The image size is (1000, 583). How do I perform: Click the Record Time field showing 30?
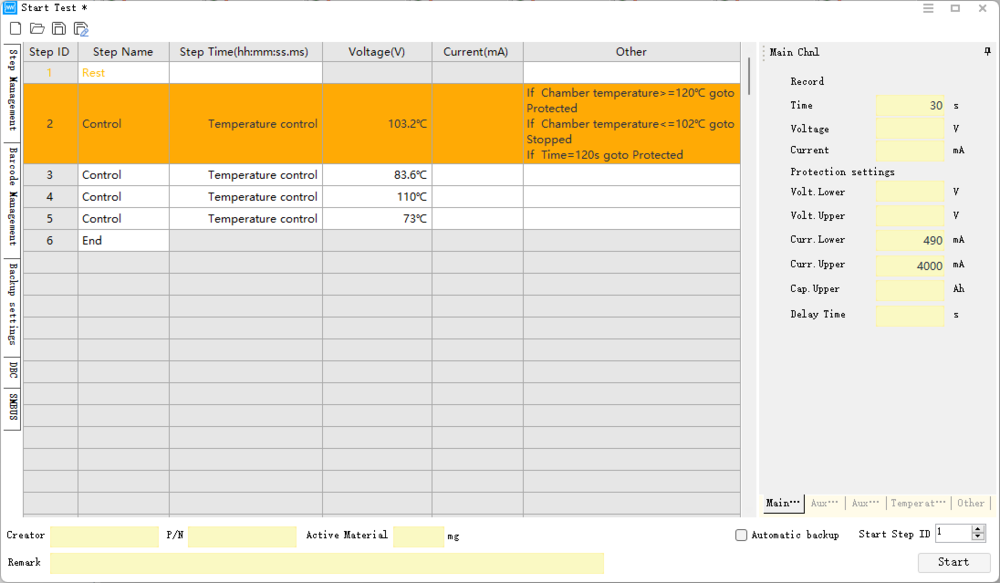coord(909,105)
